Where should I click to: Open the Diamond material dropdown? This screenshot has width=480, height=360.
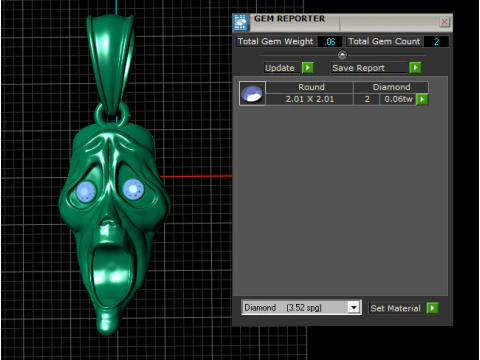pyautogui.click(x=354, y=307)
